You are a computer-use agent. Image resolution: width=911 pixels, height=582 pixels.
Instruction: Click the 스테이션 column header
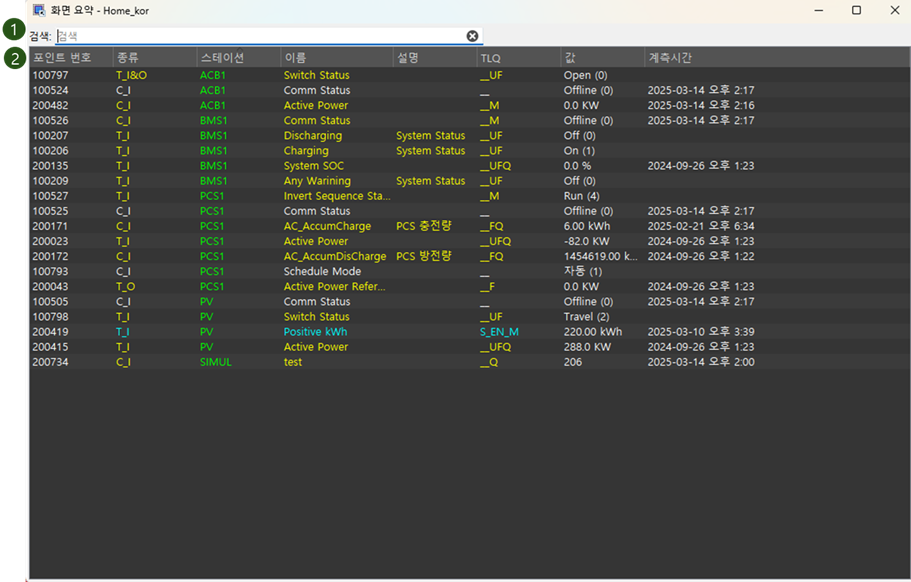[222, 58]
